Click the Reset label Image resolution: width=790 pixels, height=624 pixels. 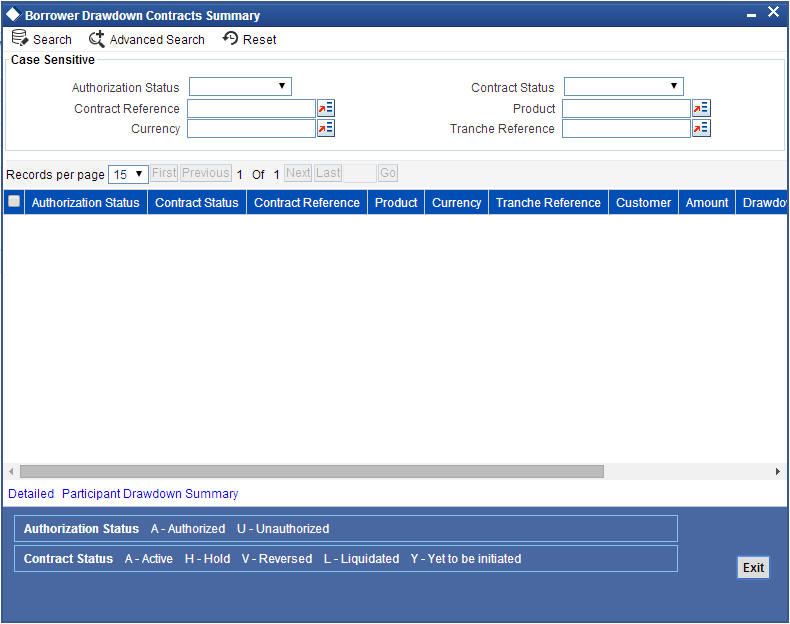click(x=259, y=39)
